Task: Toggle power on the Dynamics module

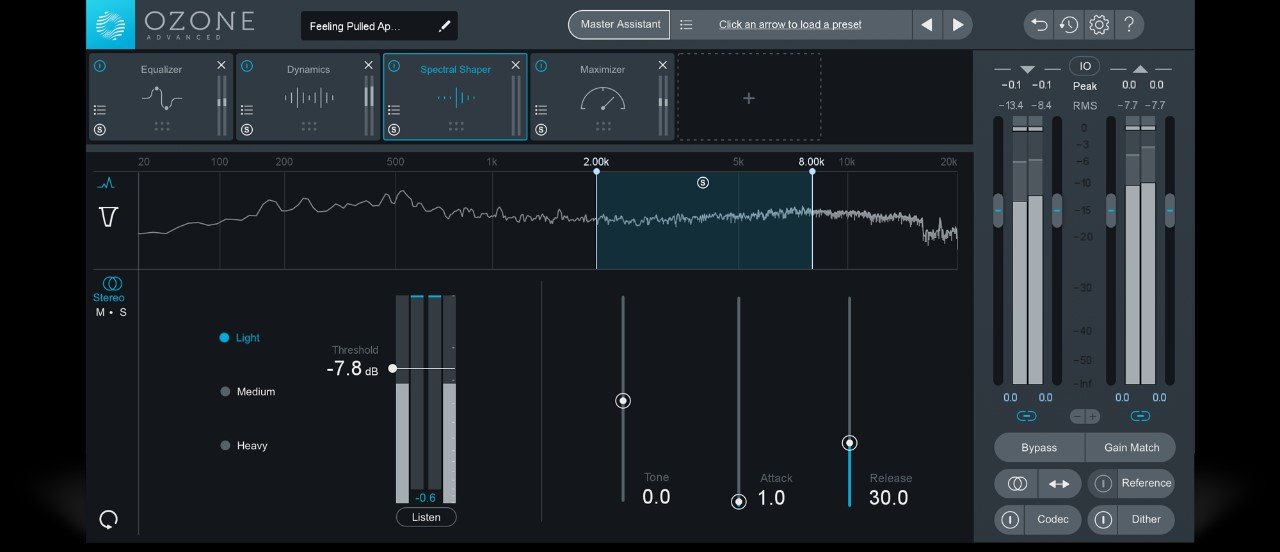Action: tap(247, 66)
